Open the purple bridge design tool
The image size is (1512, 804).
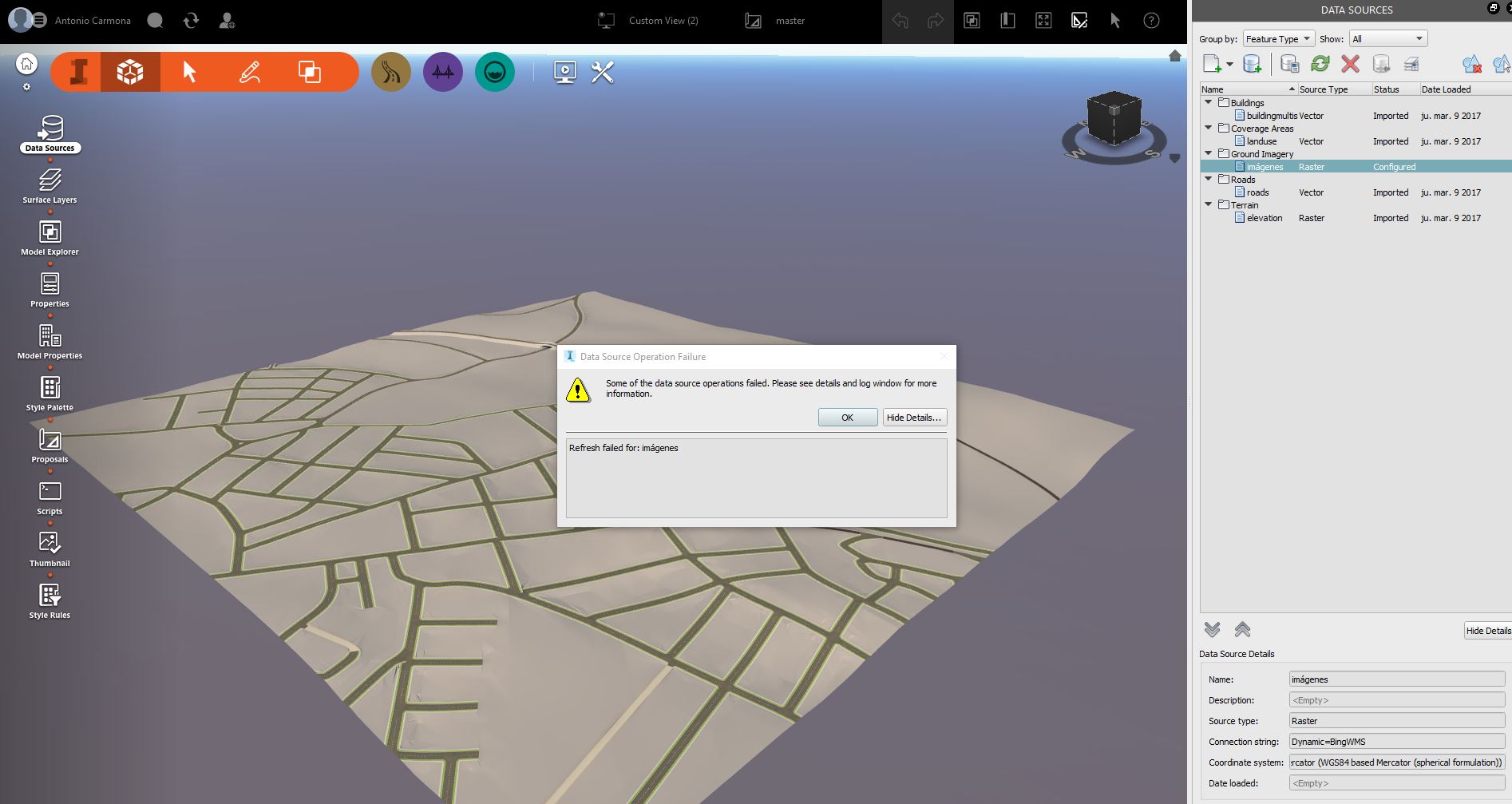(443, 72)
